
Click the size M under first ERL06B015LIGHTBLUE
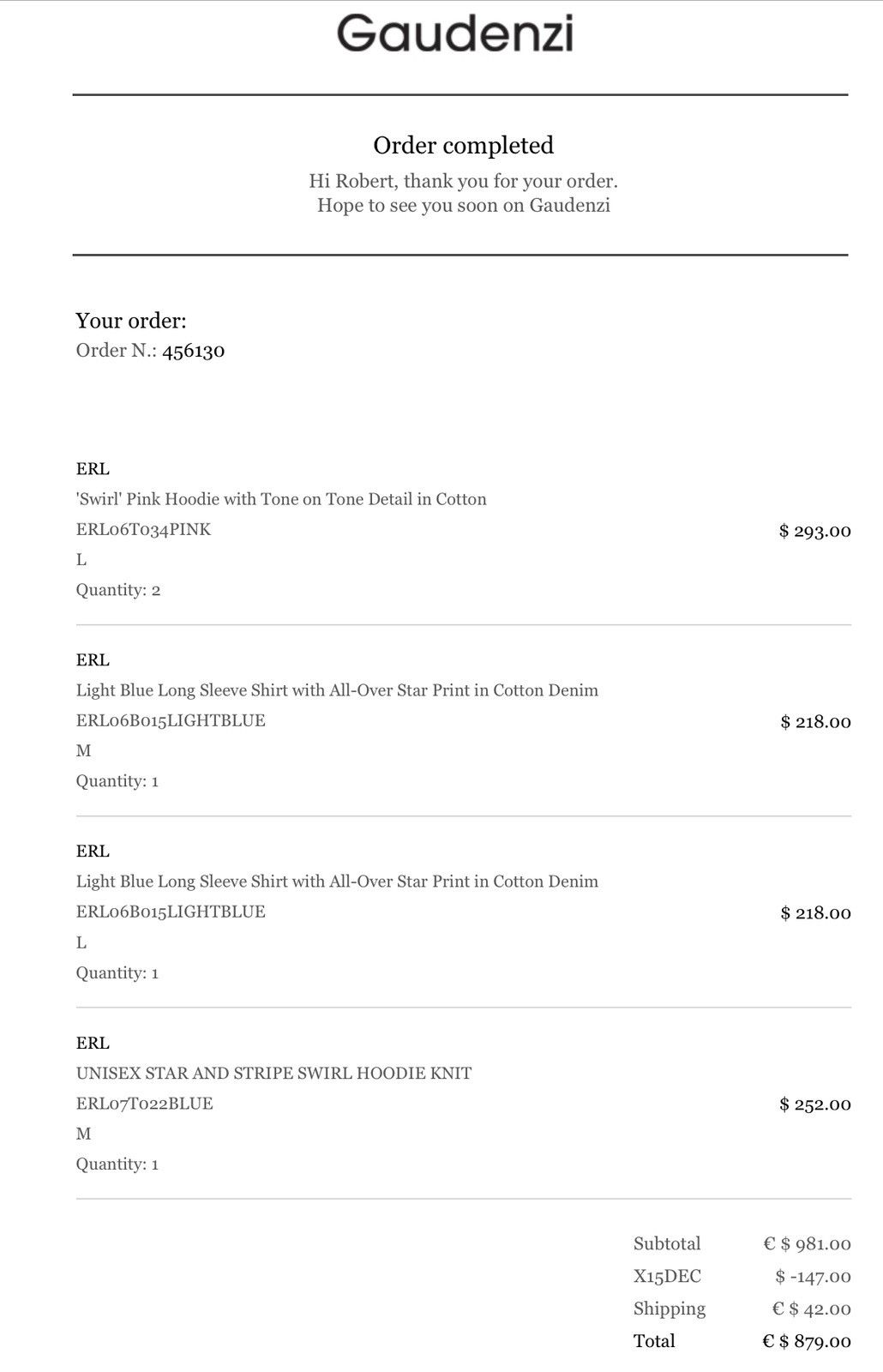coord(83,750)
